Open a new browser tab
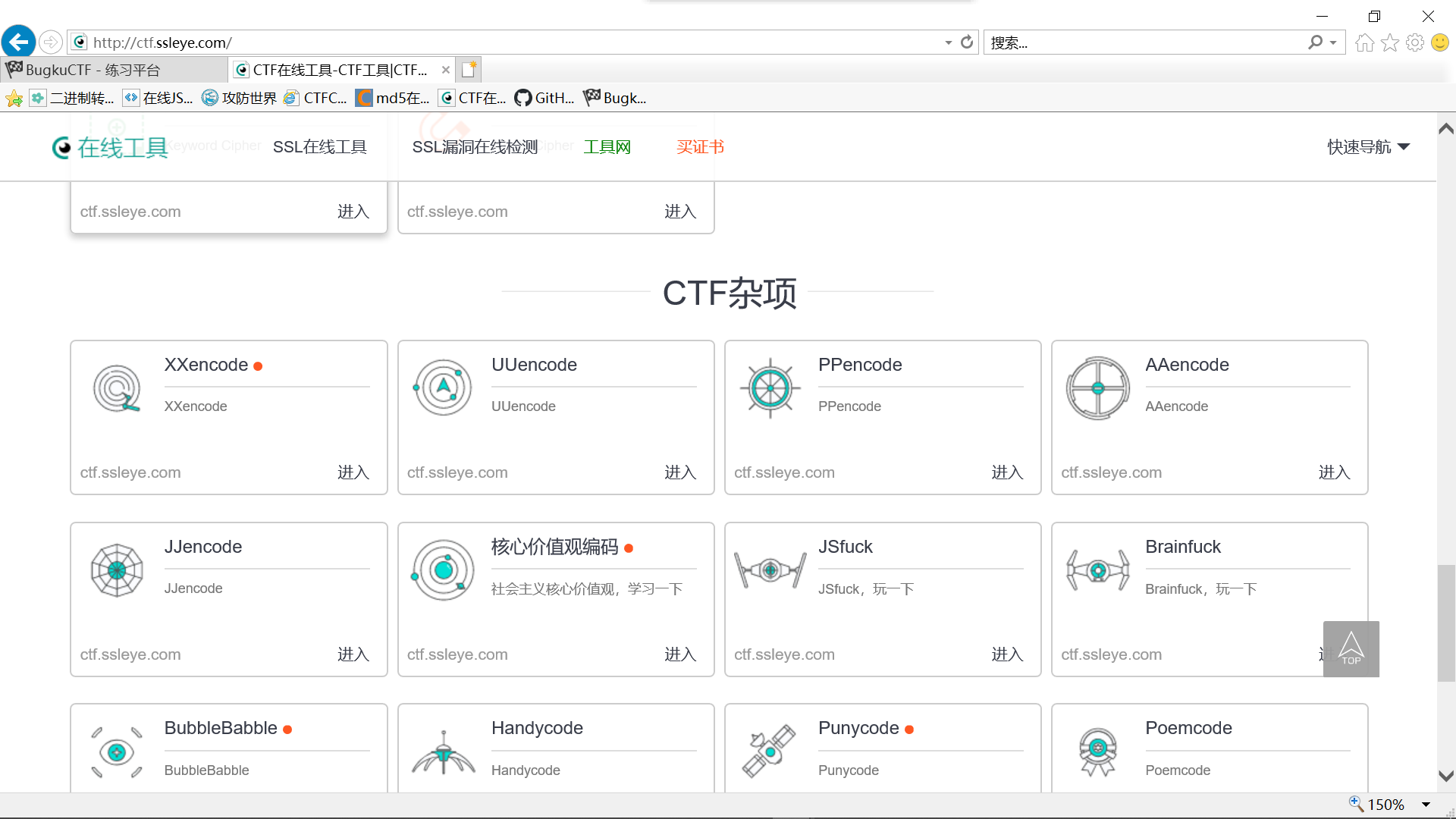This screenshot has height=819, width=1456. pos(469,69)
